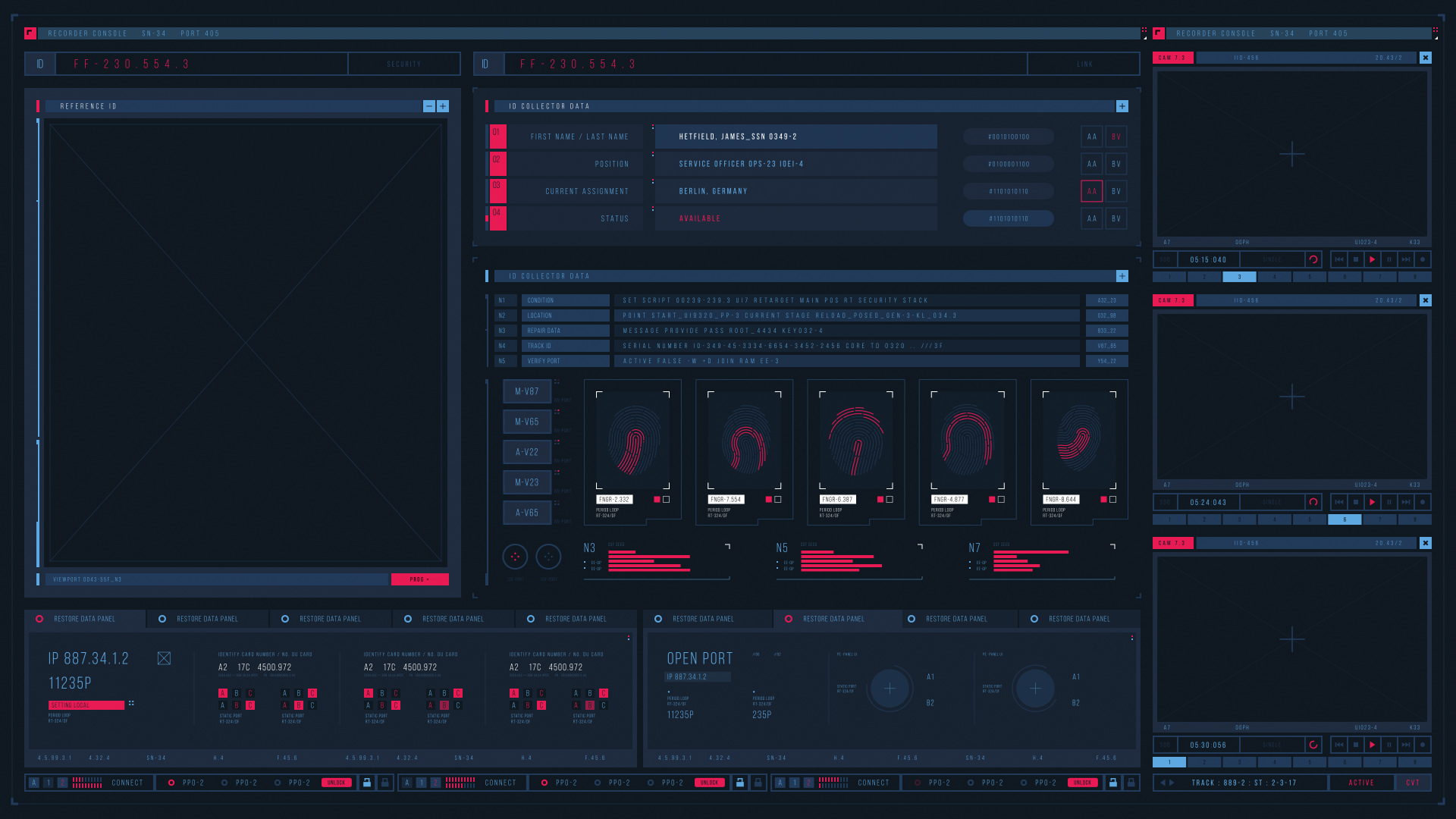The width and height of the screenshot is (1456, 819).
Task: Open the PROG dropdown below the viewport
Action: coord(419,579)
